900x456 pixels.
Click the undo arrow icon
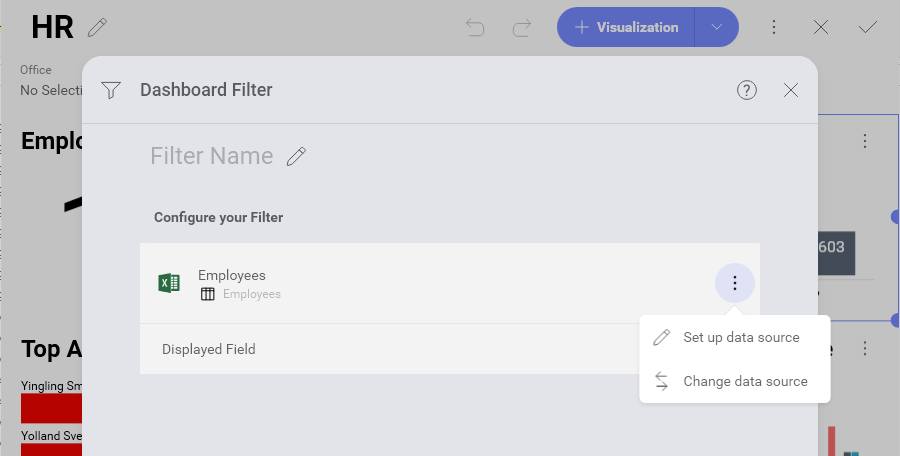pos(475,28)
